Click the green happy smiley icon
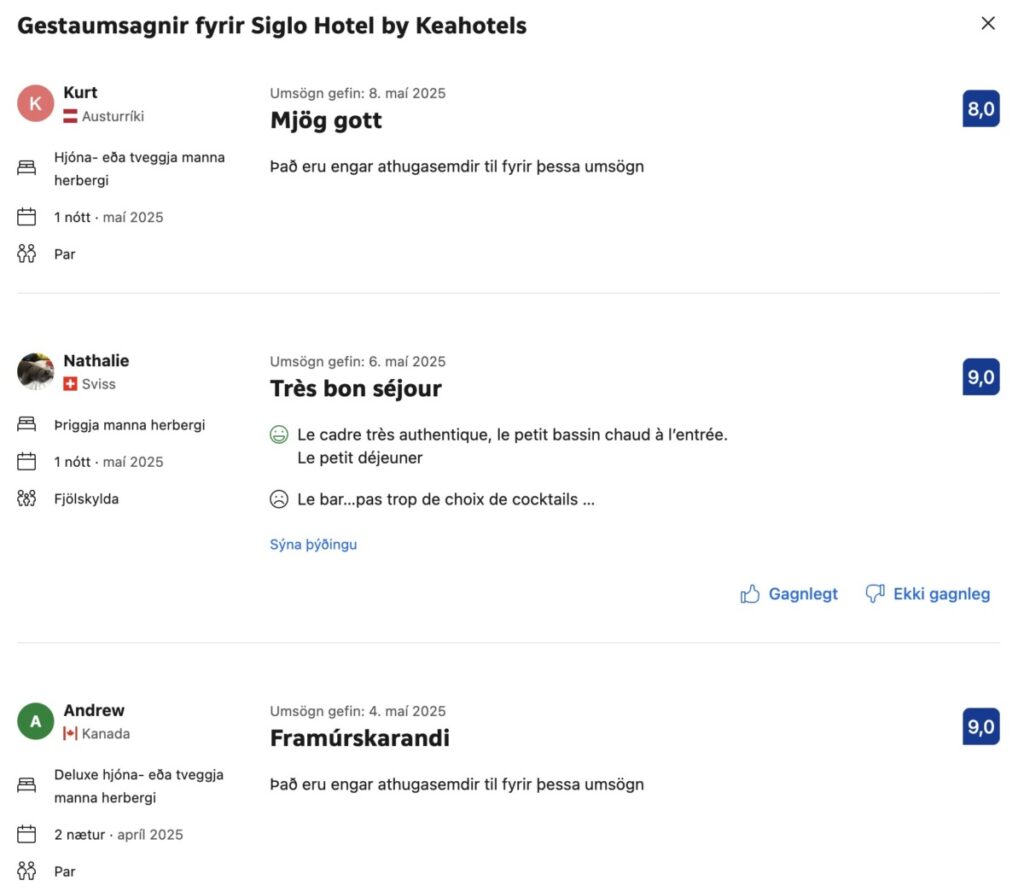 (279, 435)
